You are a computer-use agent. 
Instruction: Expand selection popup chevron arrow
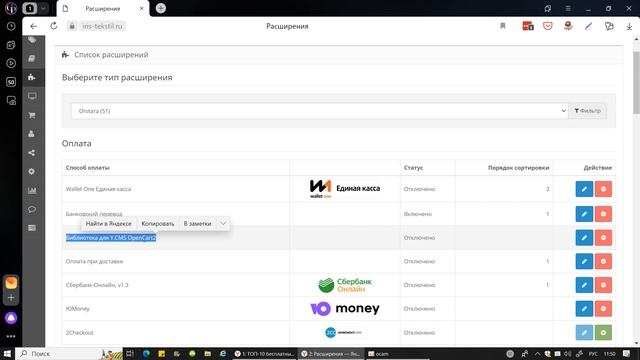(223, 223)
